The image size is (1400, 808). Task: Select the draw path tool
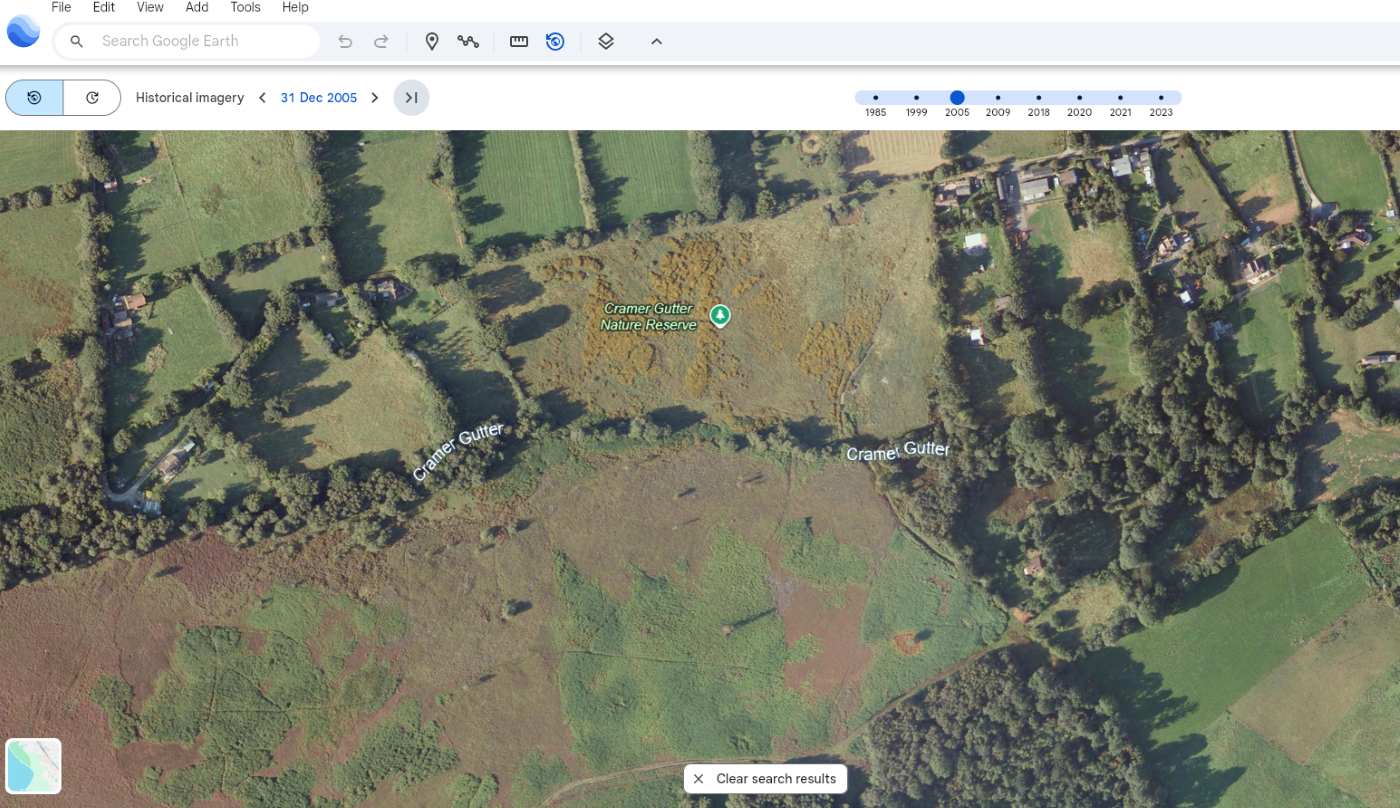point(468,41)
